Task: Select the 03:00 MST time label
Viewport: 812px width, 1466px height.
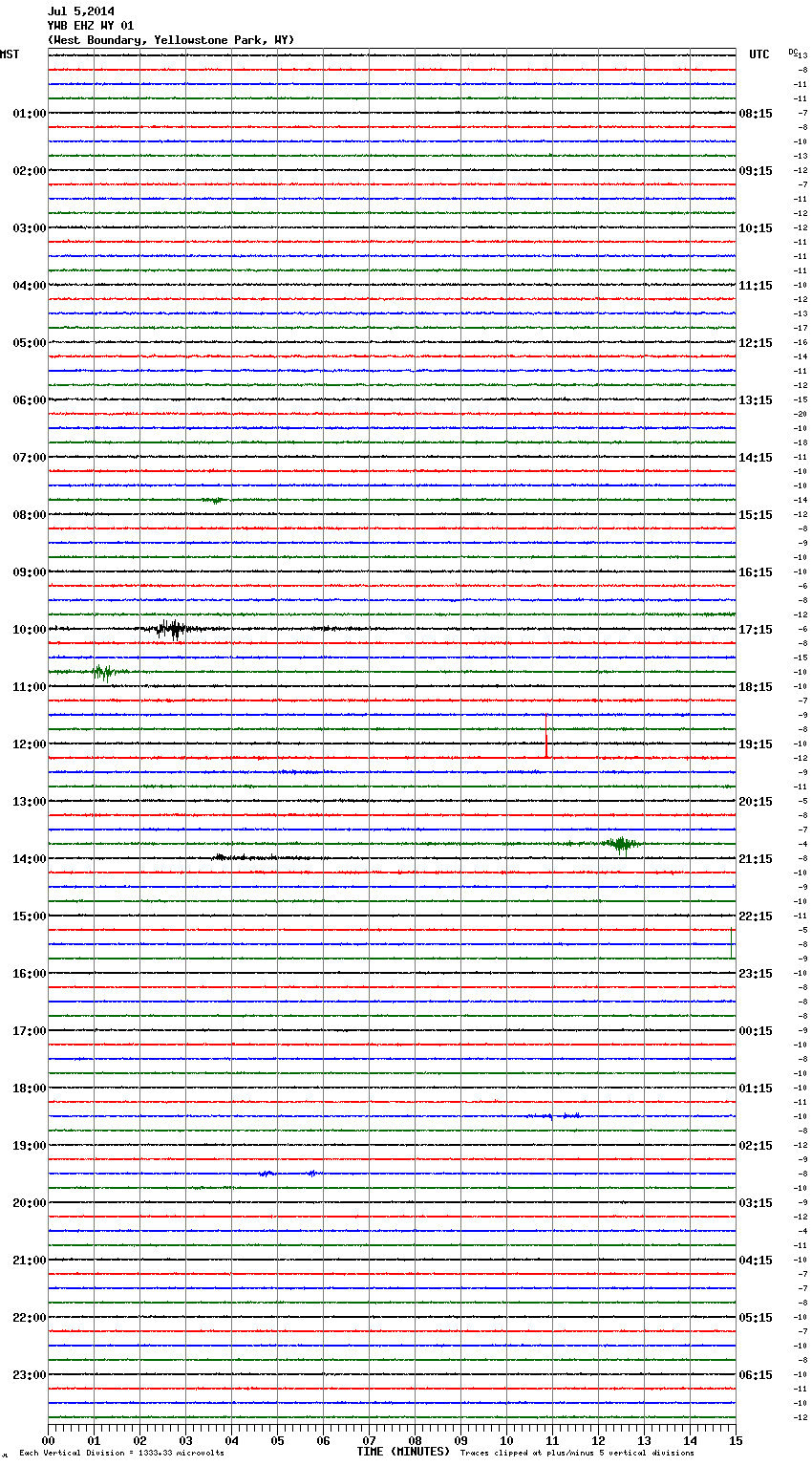Action: [29, 228]
